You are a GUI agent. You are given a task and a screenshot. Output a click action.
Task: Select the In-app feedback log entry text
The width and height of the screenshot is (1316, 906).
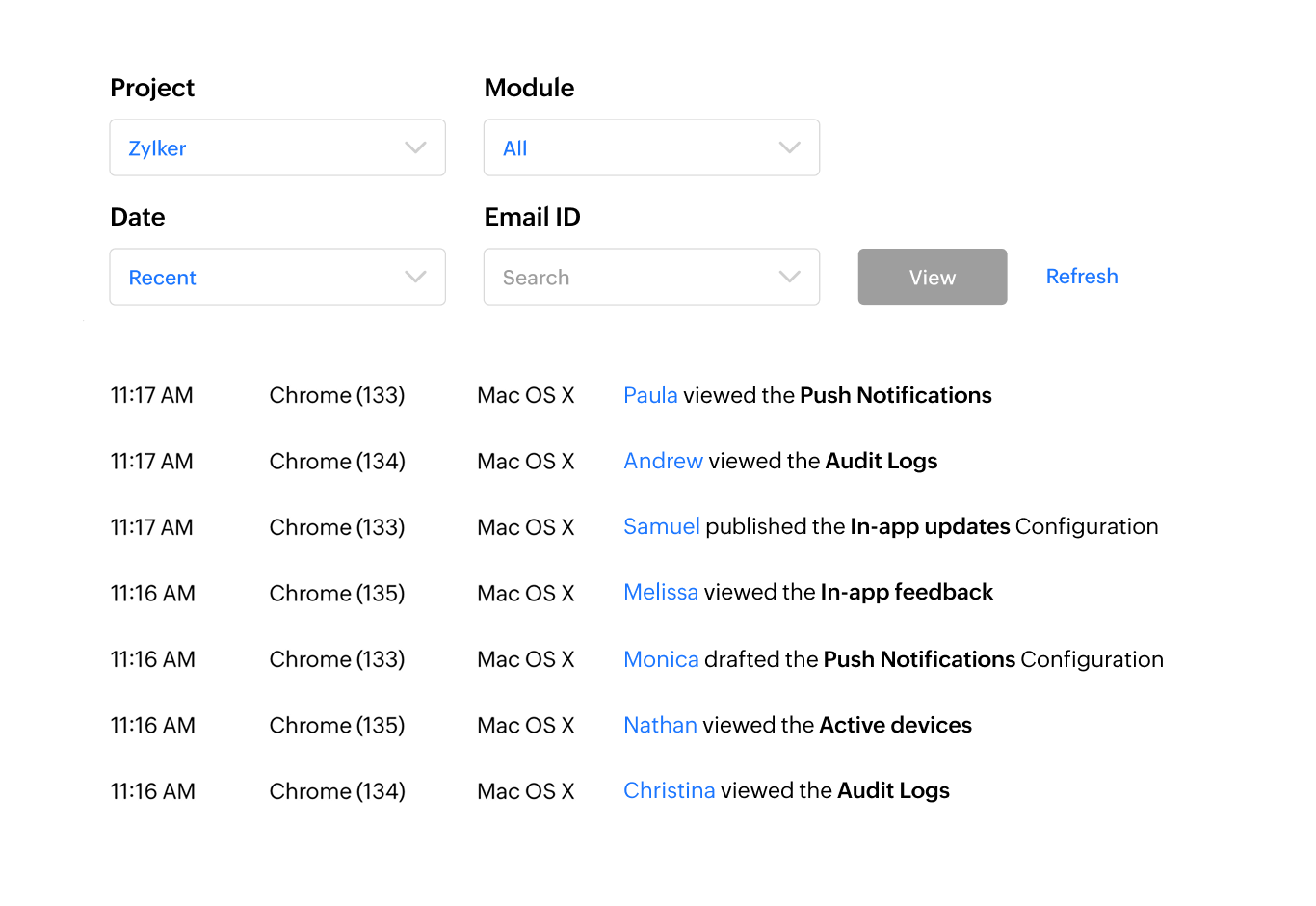coord(907,592)
